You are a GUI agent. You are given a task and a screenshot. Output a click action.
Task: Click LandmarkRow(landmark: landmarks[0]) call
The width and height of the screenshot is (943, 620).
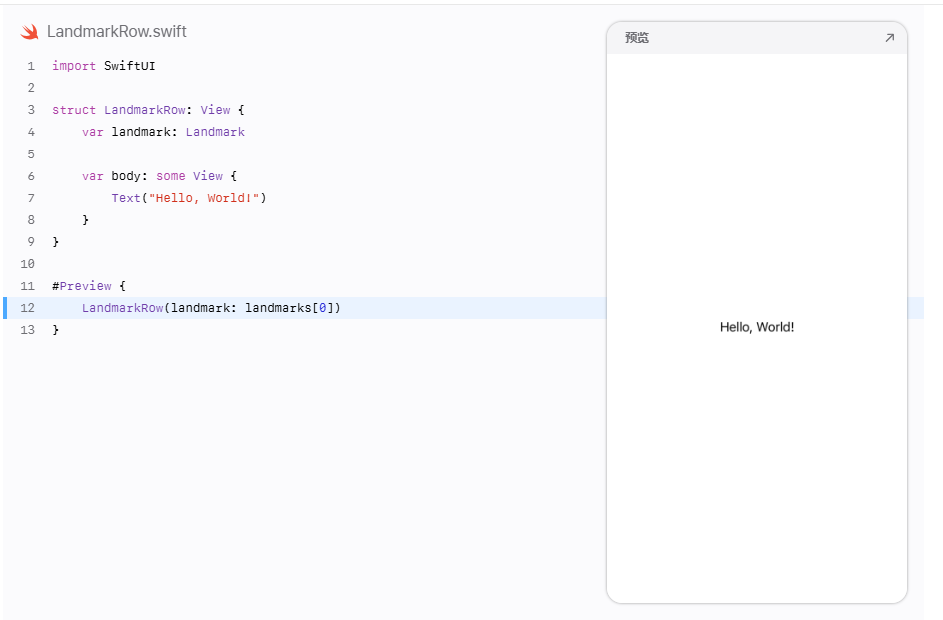pos(211,308)
